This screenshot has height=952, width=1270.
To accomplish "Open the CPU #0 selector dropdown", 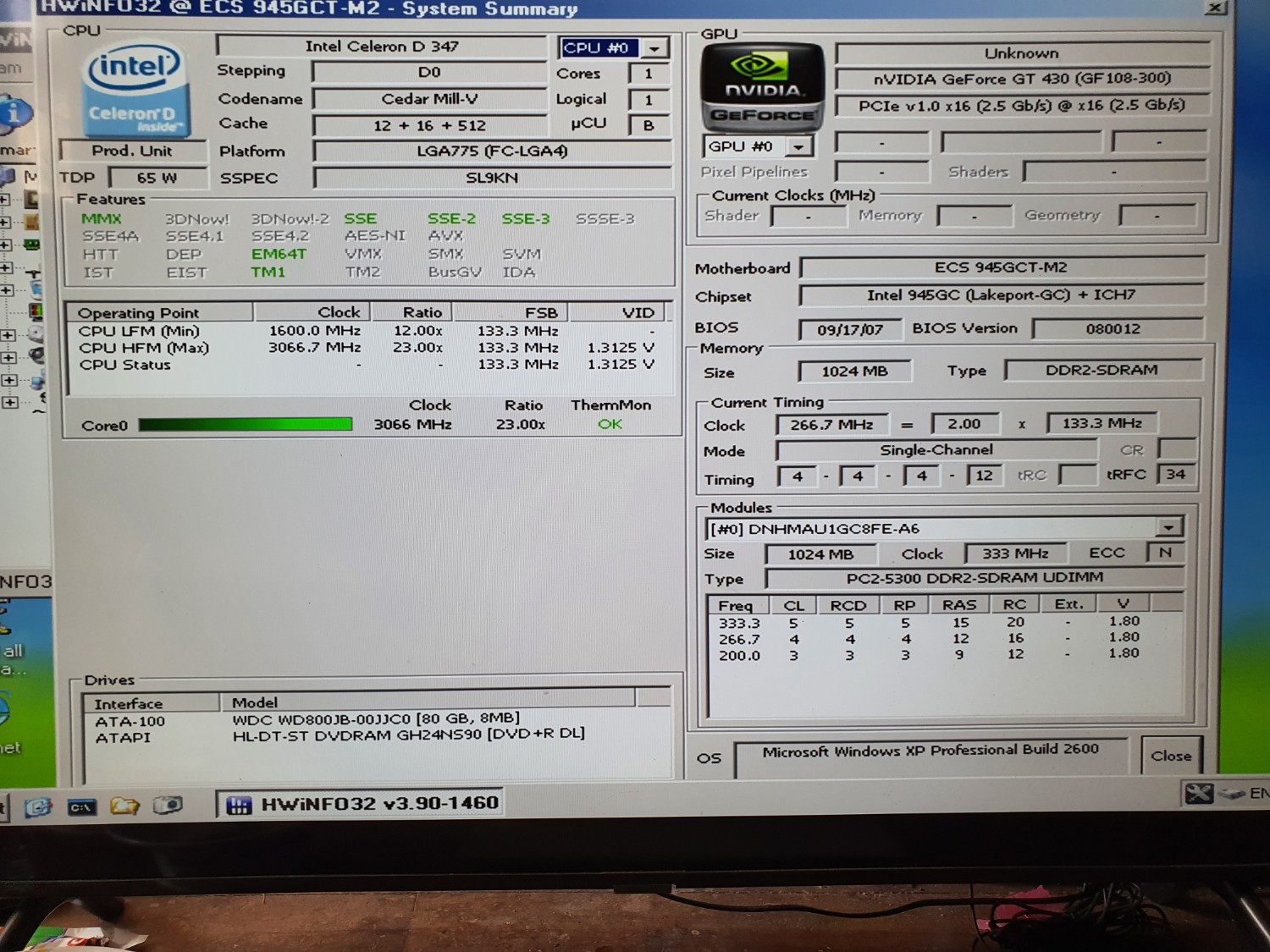I will click(x=654, y=48).
